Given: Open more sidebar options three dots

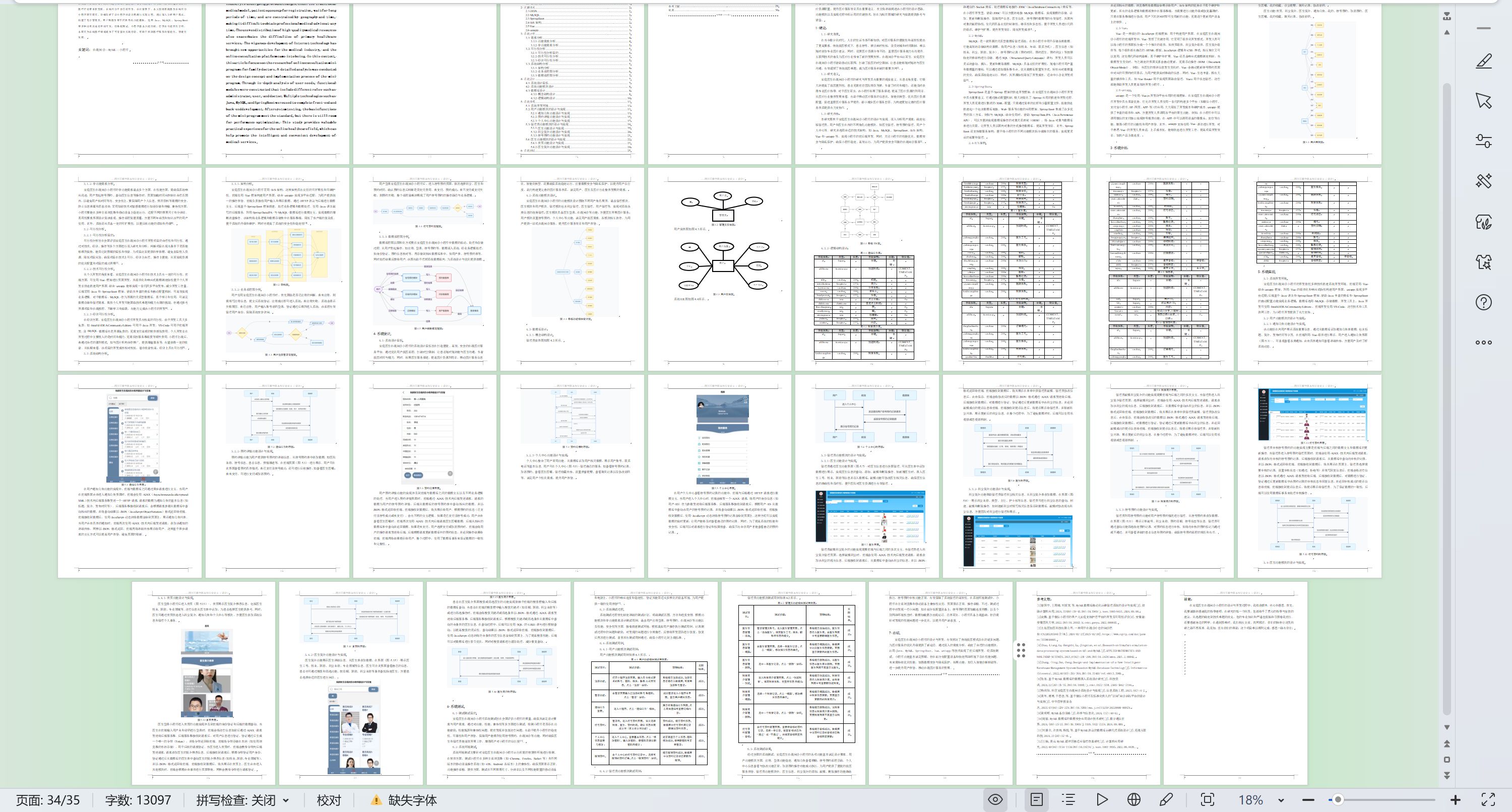Looking at the screenshot, I should coord(1483,343).
